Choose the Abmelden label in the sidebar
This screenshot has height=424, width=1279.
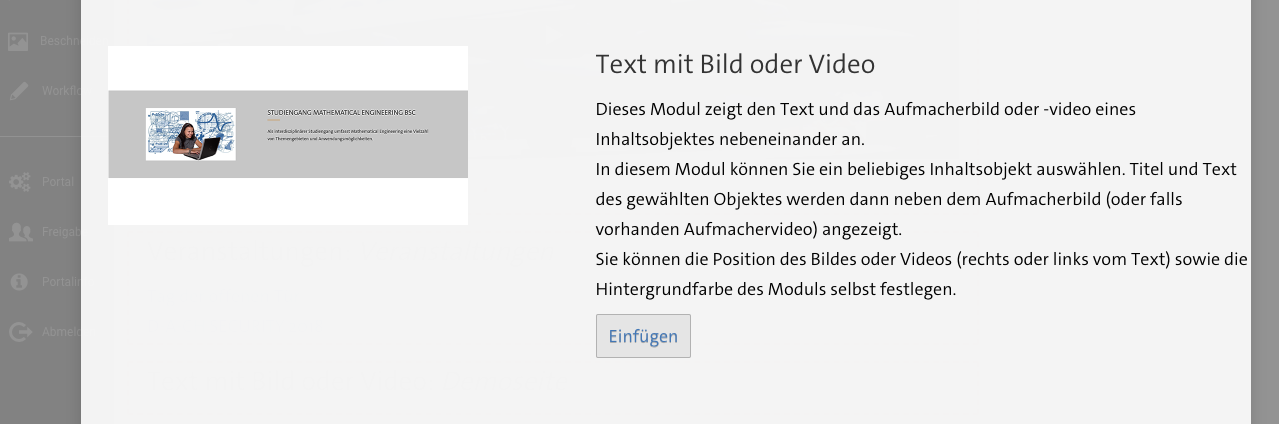tap(60, 332)
